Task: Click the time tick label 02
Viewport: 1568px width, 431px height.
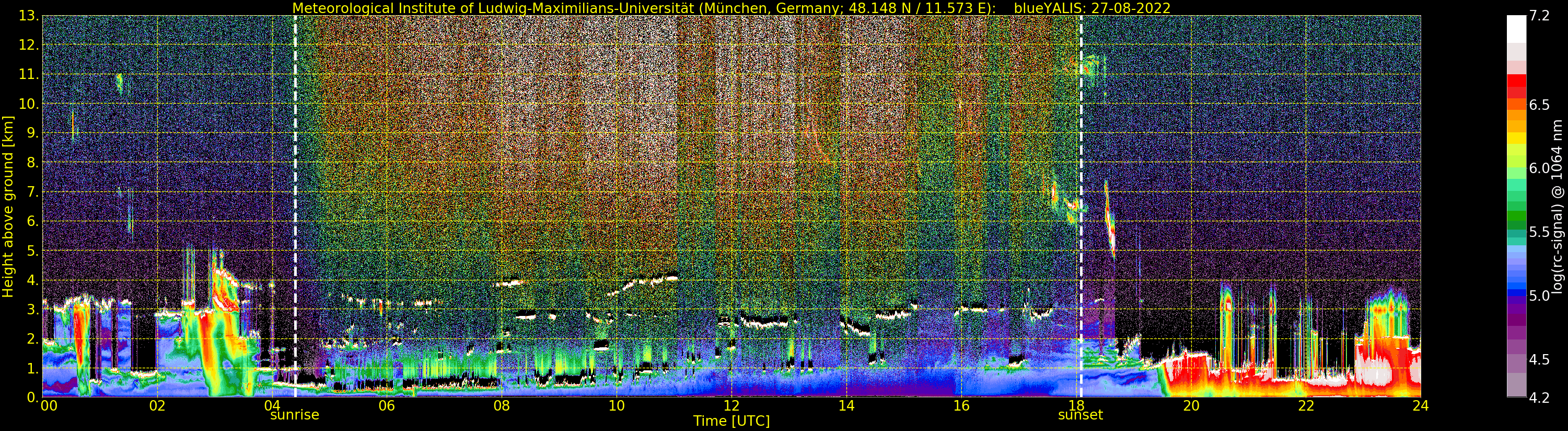Action: (x=157, y=405)
